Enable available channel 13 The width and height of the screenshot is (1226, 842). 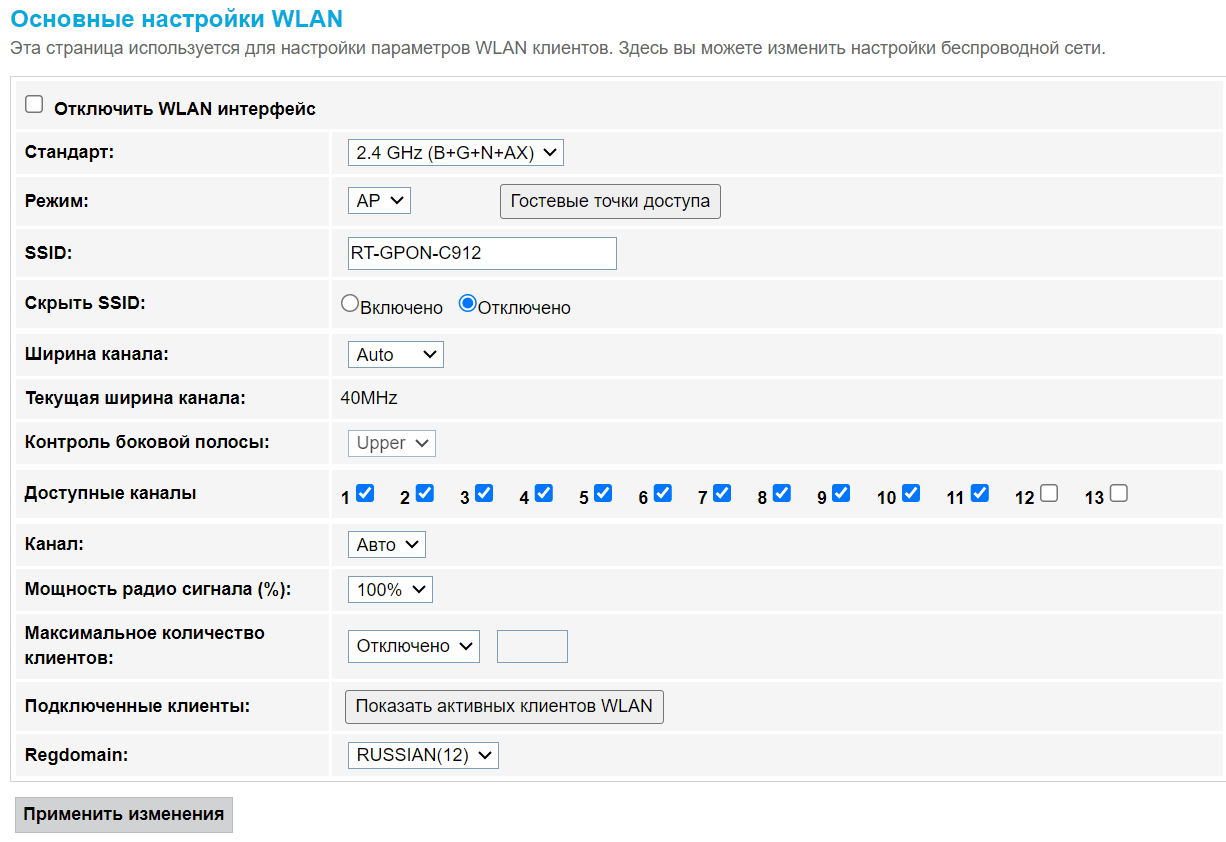click(1119, 493)
